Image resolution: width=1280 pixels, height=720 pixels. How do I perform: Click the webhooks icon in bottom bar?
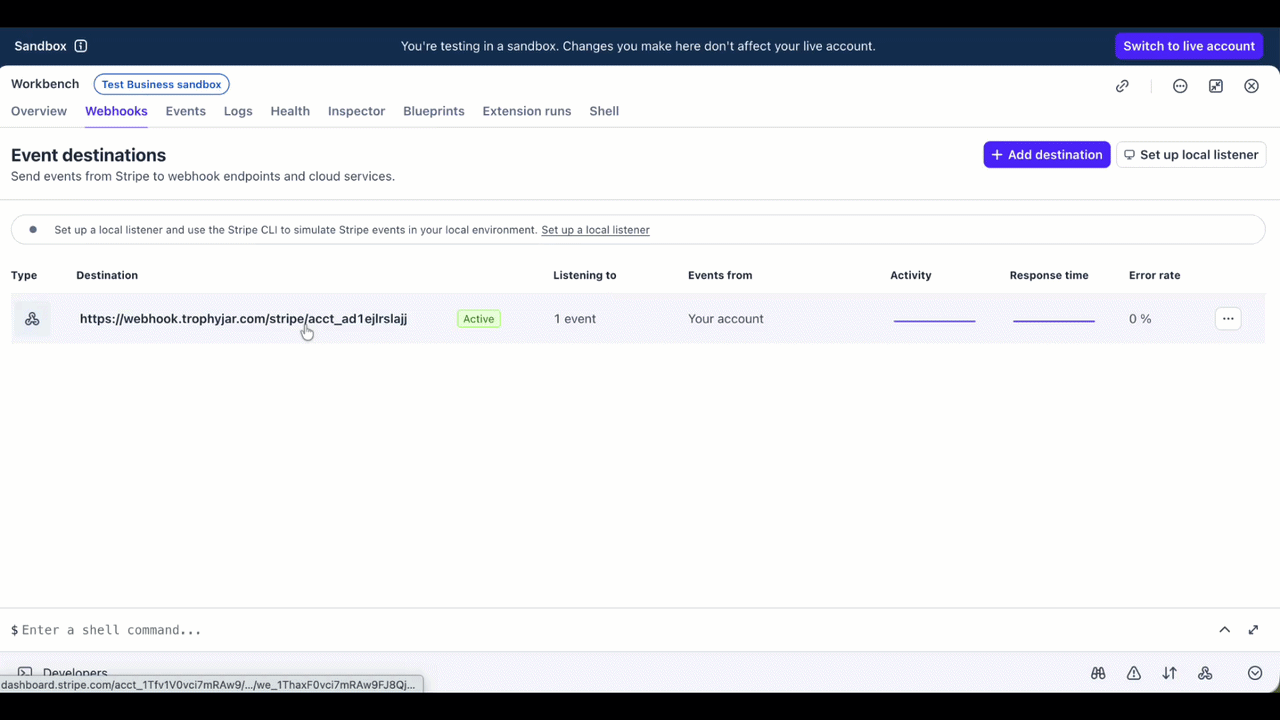click(1205, 673)
